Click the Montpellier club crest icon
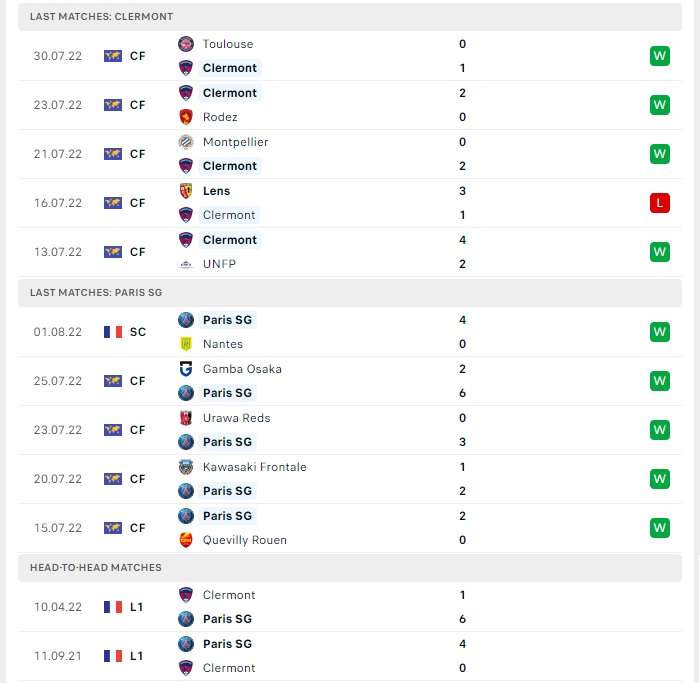Image resolution: width=700 pixels, height=683 pixels. (186, 142)
